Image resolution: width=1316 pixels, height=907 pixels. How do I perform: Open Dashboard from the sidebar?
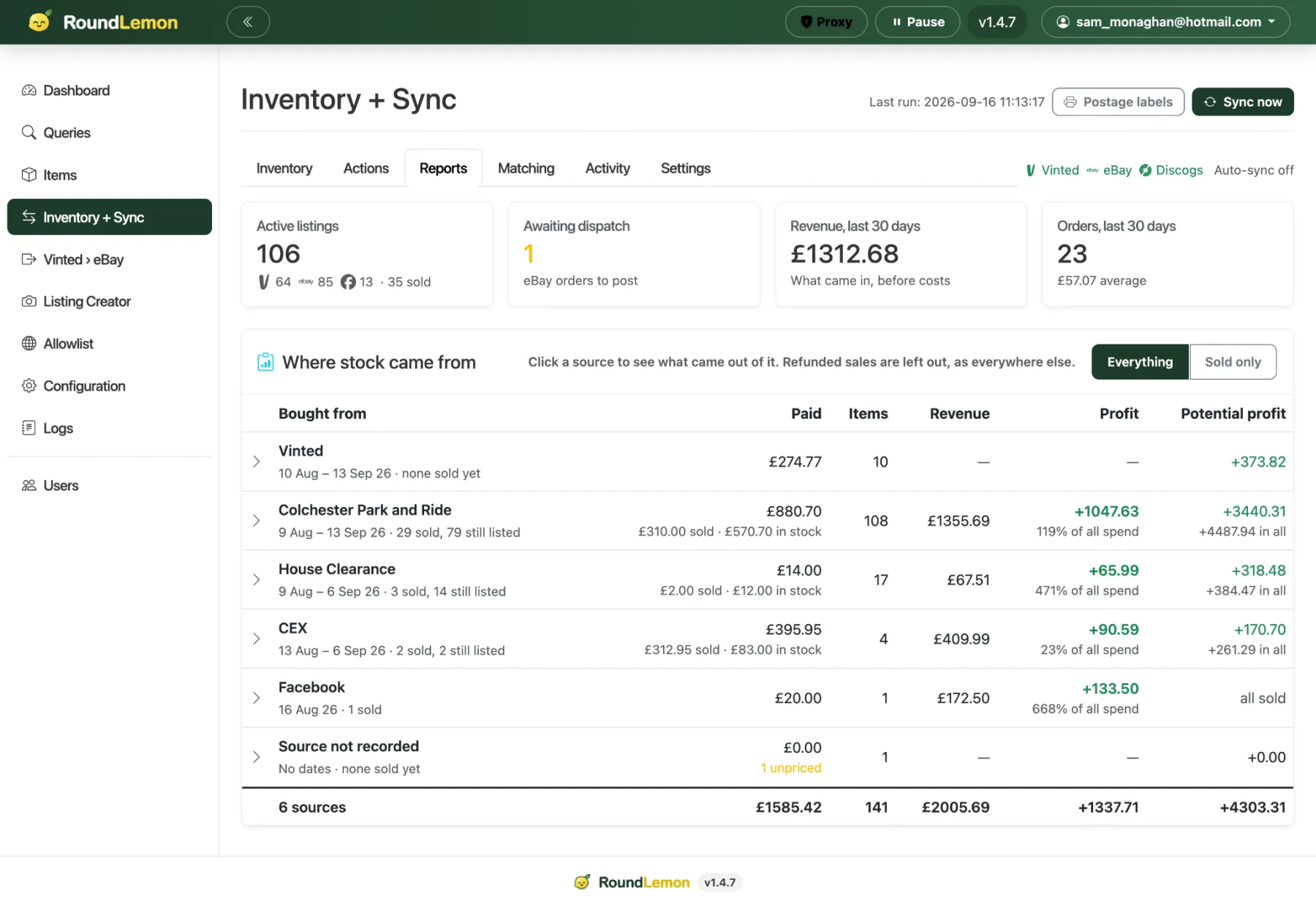point(110,91)
